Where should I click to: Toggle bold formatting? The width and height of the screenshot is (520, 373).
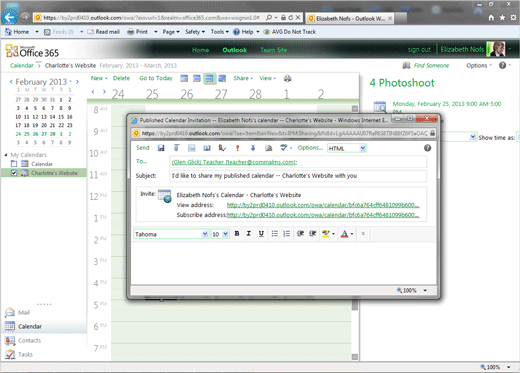click(x=237, y=234)
